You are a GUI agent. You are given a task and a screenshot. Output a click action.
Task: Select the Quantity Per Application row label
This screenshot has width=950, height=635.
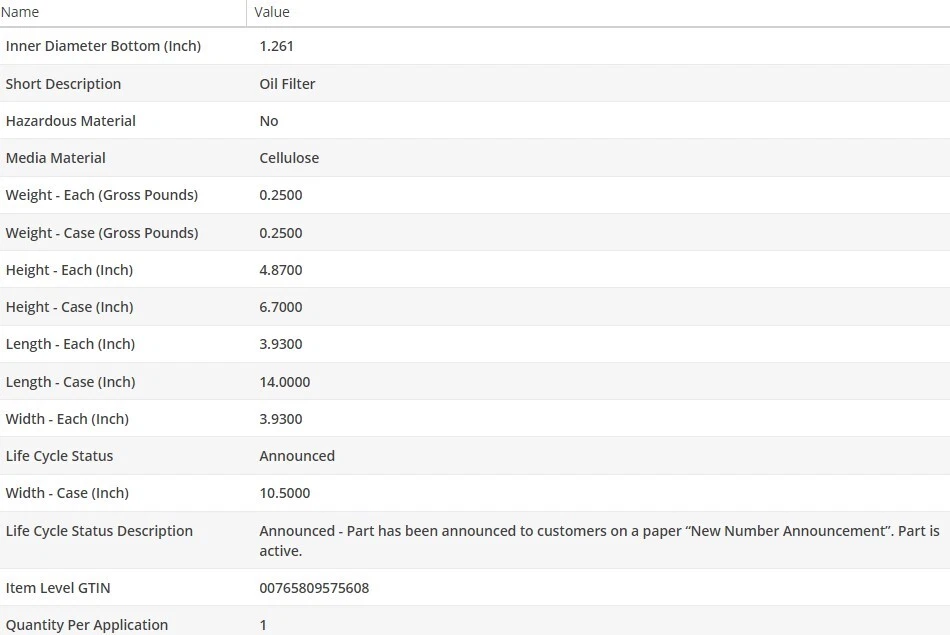pos(86,625)
